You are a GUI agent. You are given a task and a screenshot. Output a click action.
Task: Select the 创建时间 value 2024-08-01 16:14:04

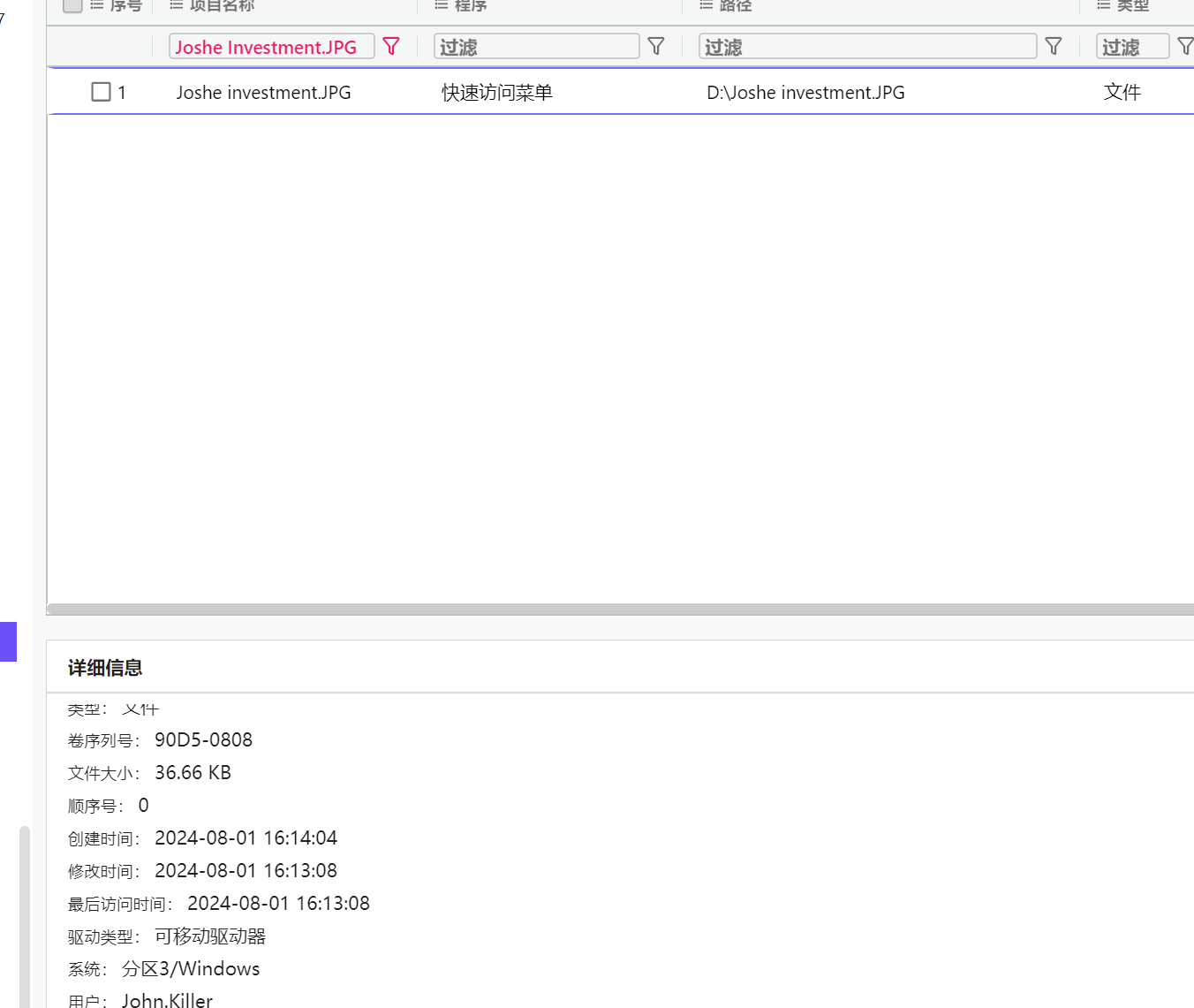pyautogui.click(x=246, y=837)
